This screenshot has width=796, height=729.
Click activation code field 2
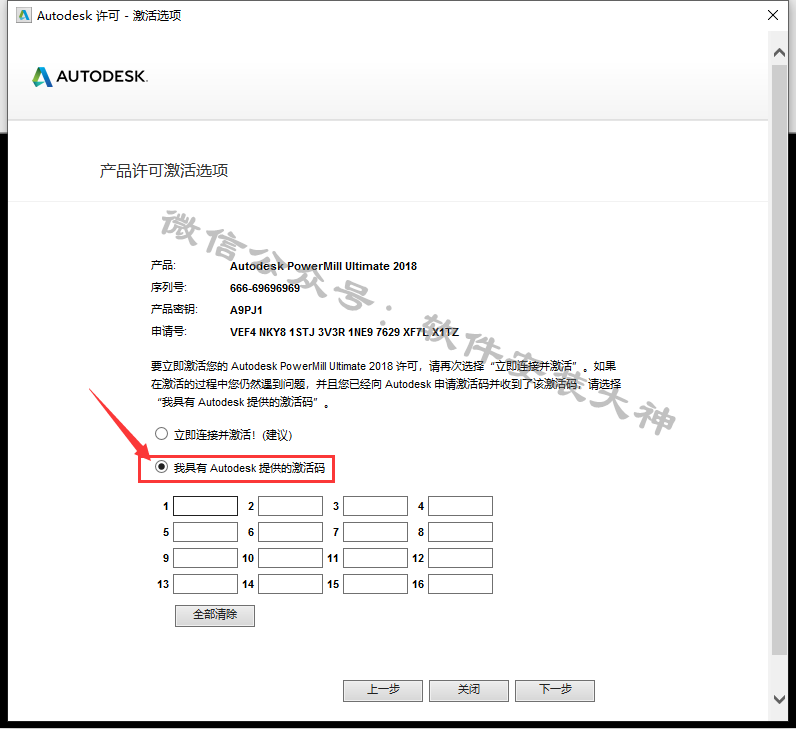pos(290,506)
